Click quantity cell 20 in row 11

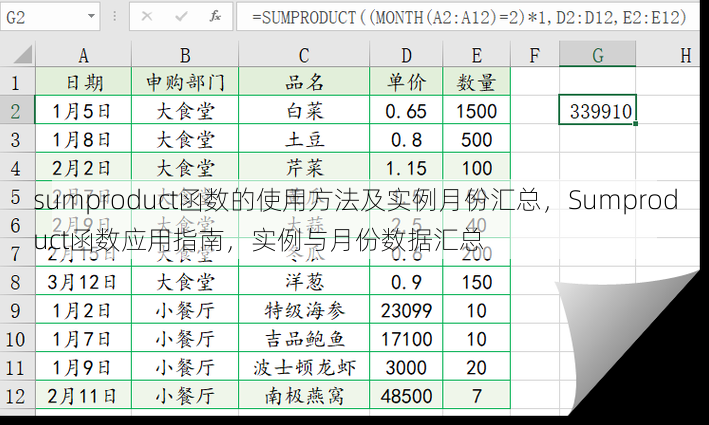477,367
